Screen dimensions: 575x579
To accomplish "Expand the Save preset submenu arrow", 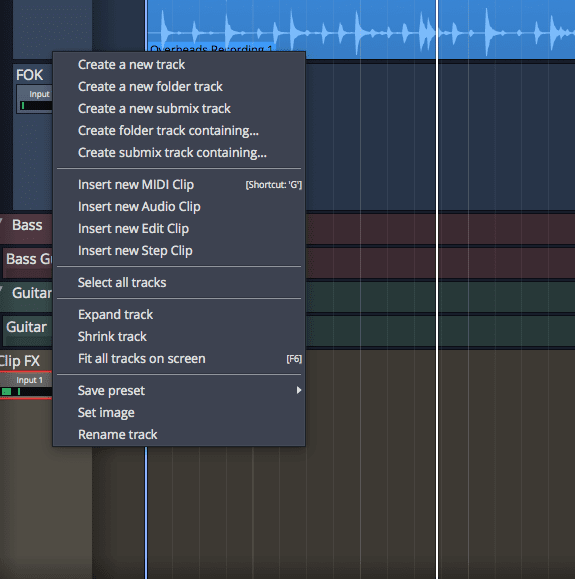I will [x=299, y=390].
